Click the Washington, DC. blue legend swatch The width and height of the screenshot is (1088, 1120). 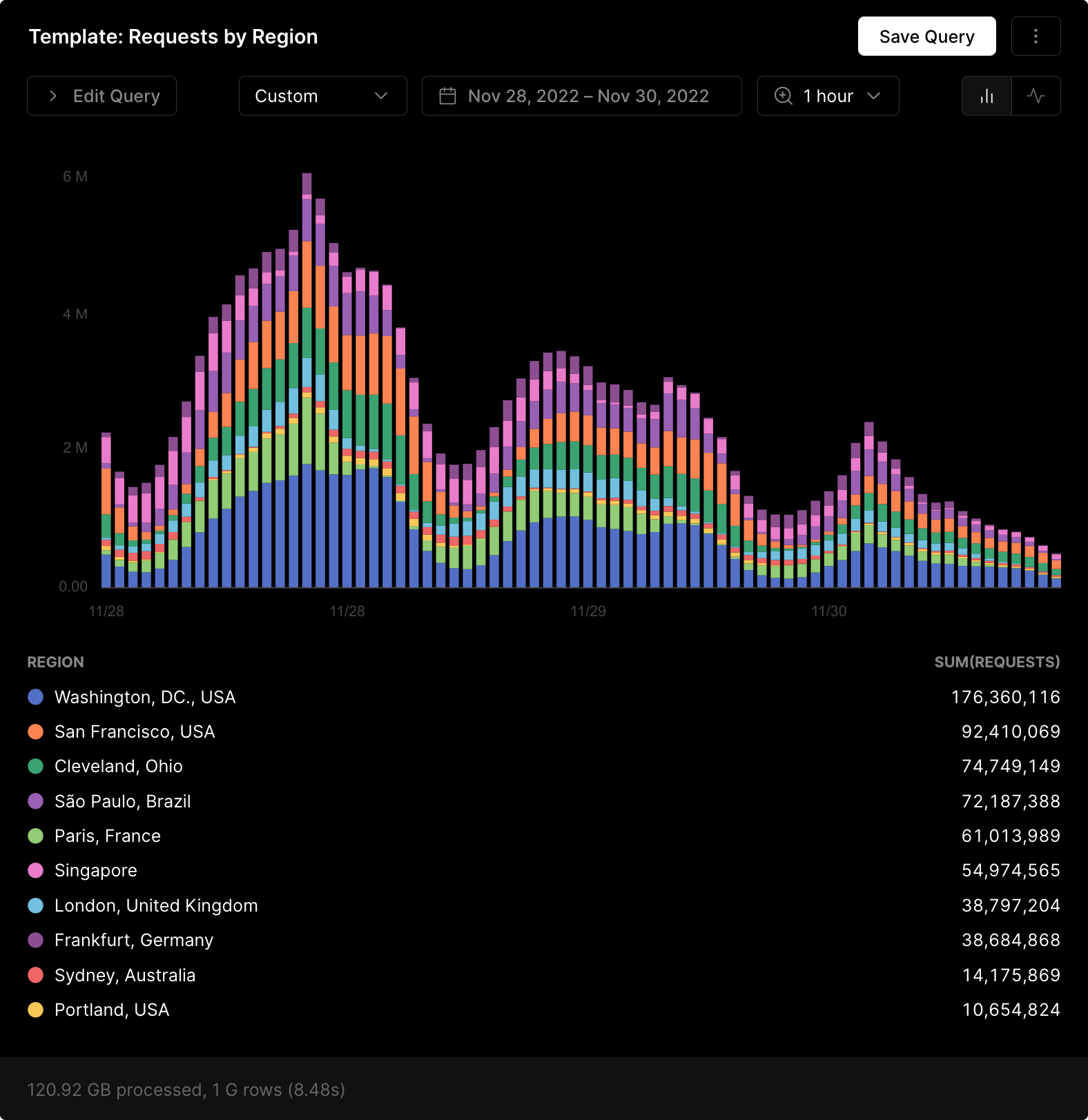[36, 697]
